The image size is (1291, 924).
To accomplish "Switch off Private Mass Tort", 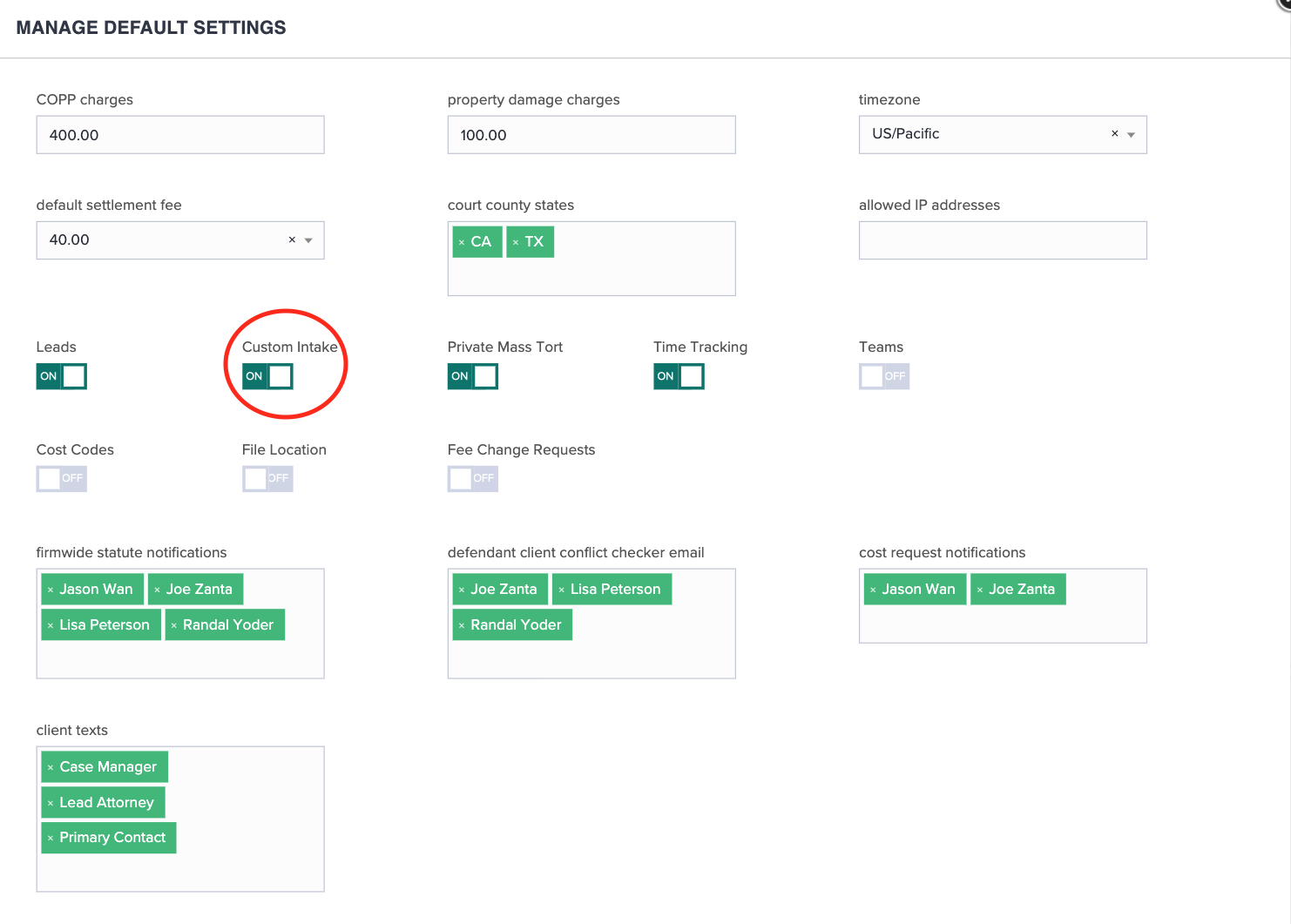I will point(472,376).
